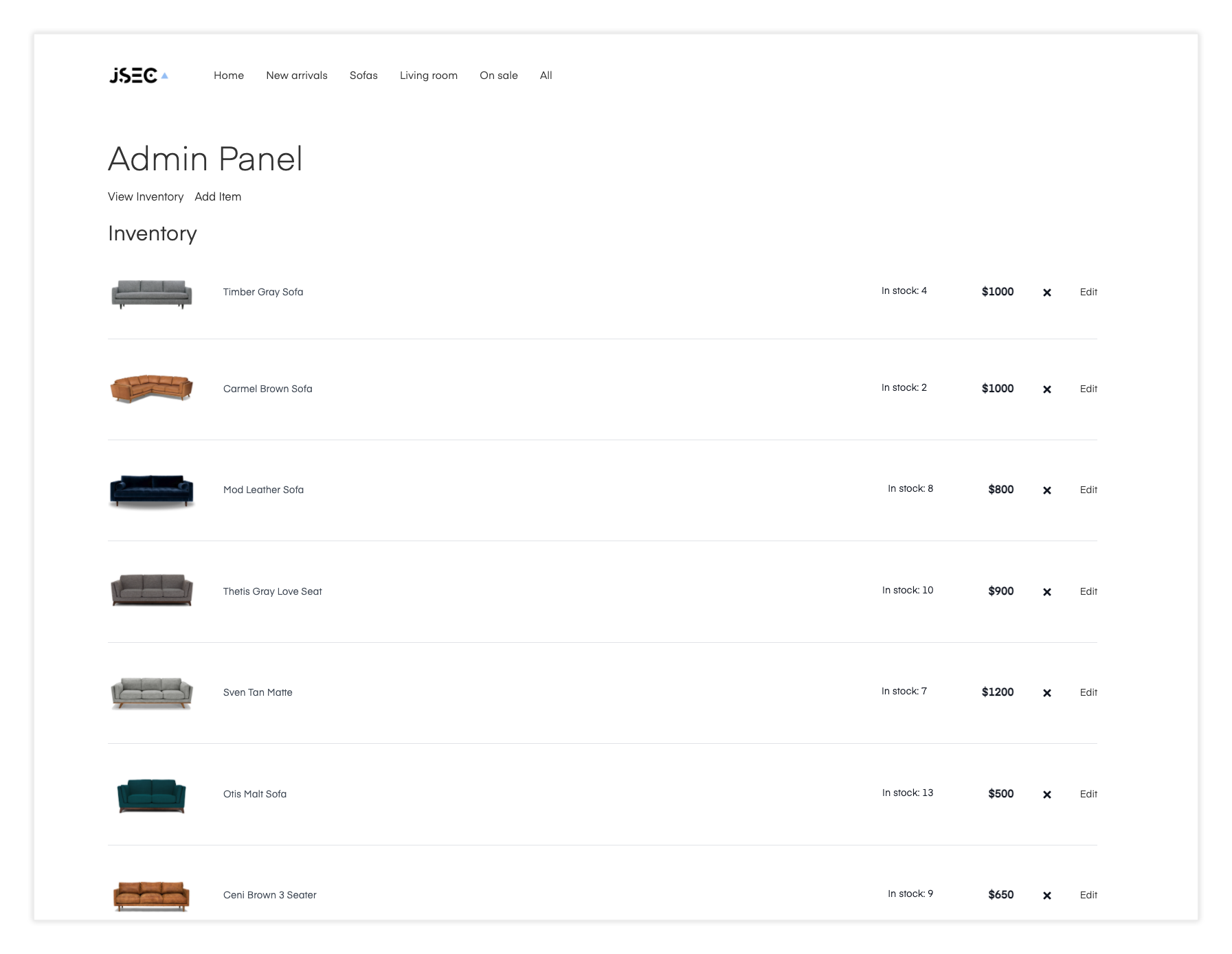Click the X to delete Mod Leather Sofa

click(x=1048, y=490)
